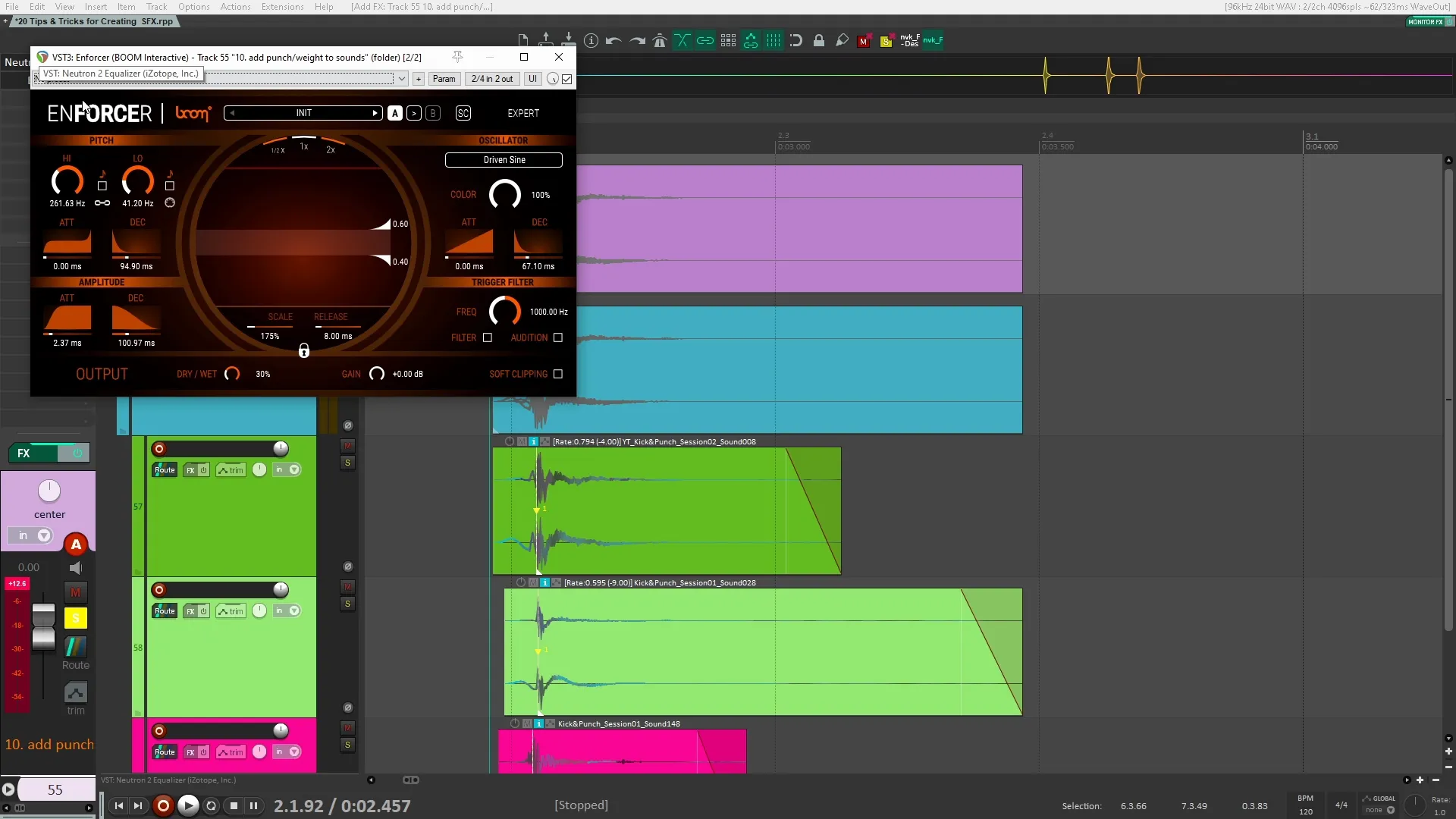The width and height of the screenshot is (1456, 819).
Task: Click the redo arrow in toolbar
Action: pos(637,41)
